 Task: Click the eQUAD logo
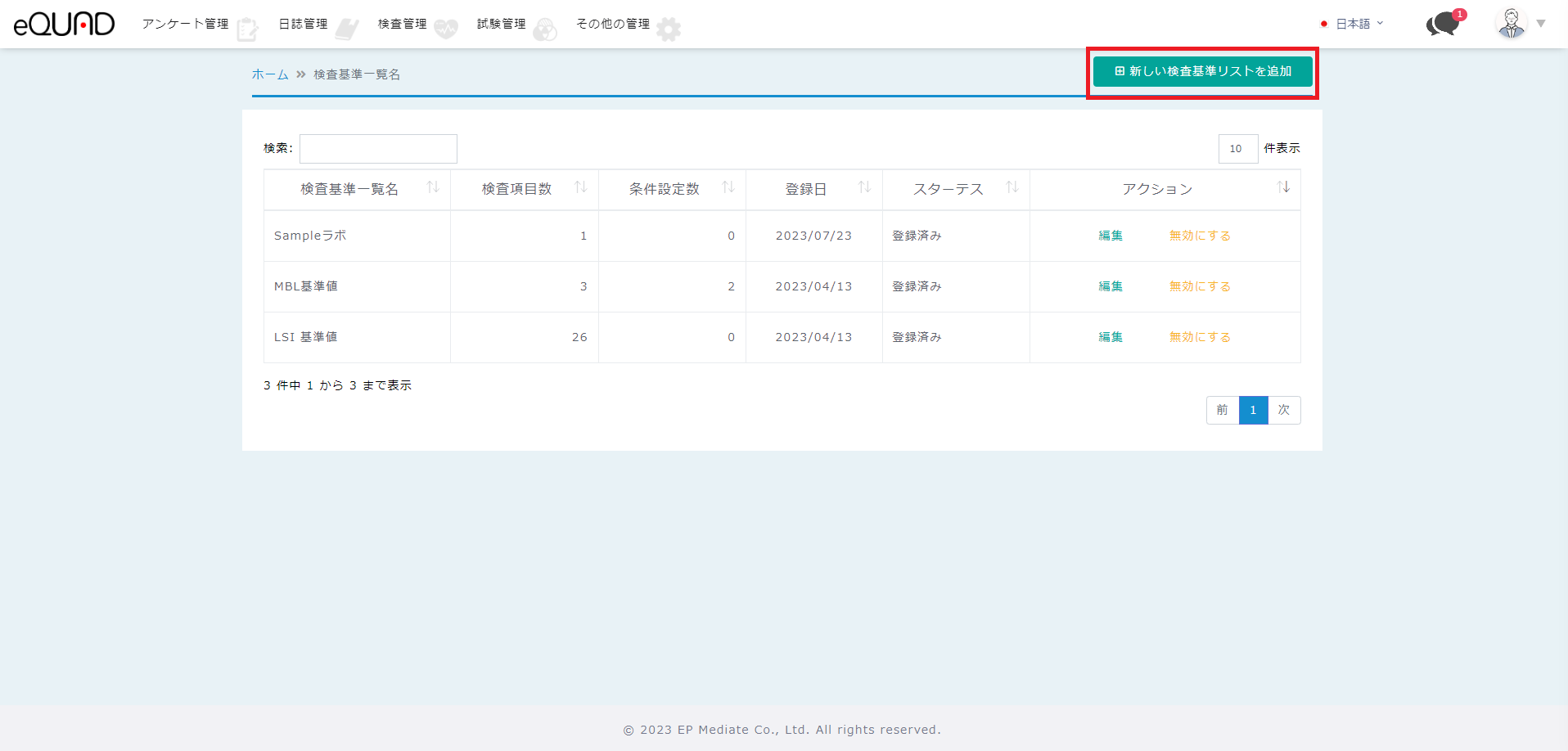click(64, 24)
